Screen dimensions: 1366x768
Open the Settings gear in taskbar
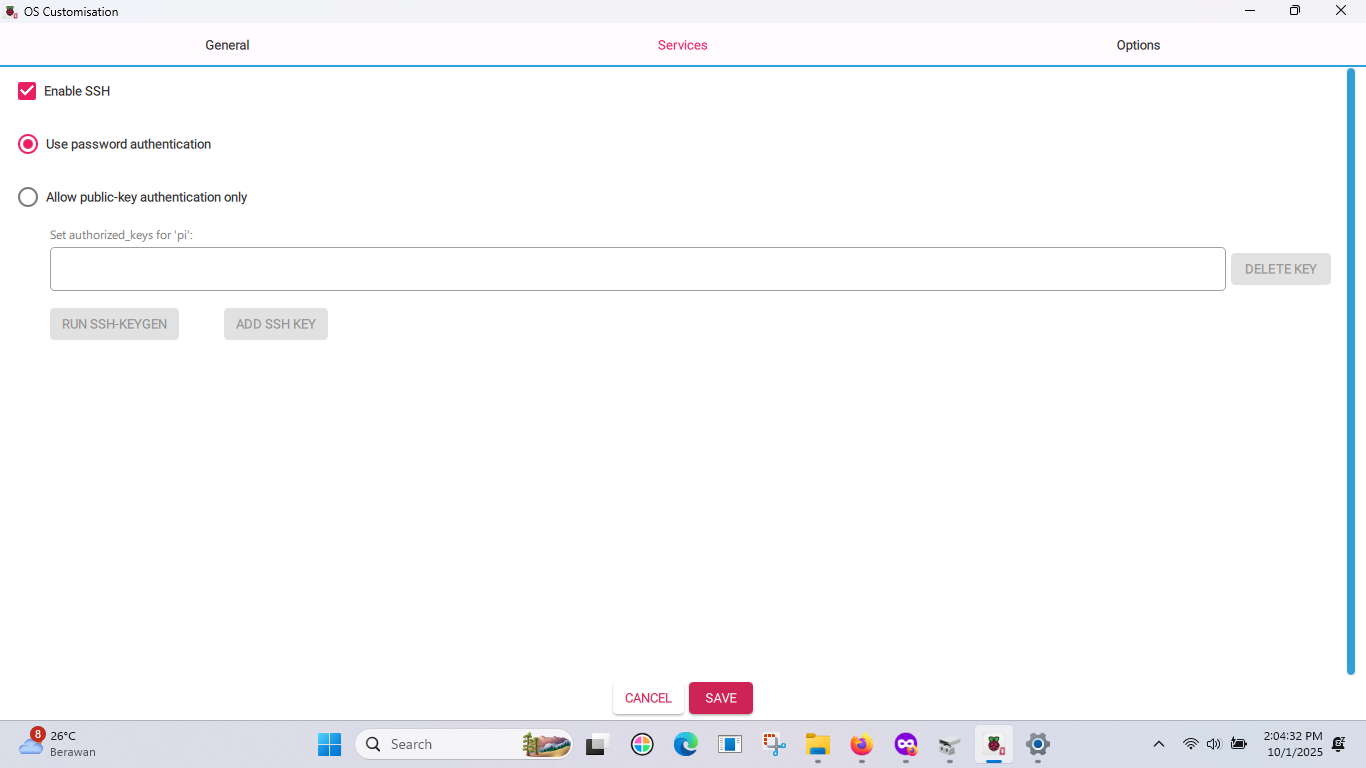[x=1037, y=744]
